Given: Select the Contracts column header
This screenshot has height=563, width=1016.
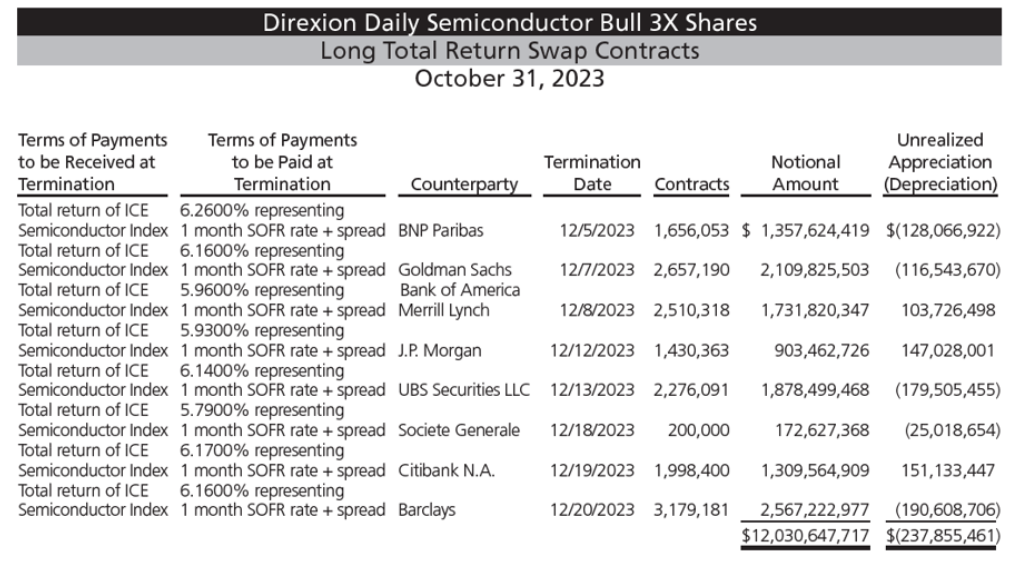Looking at the screenshot, I should [x=691, y=184].
